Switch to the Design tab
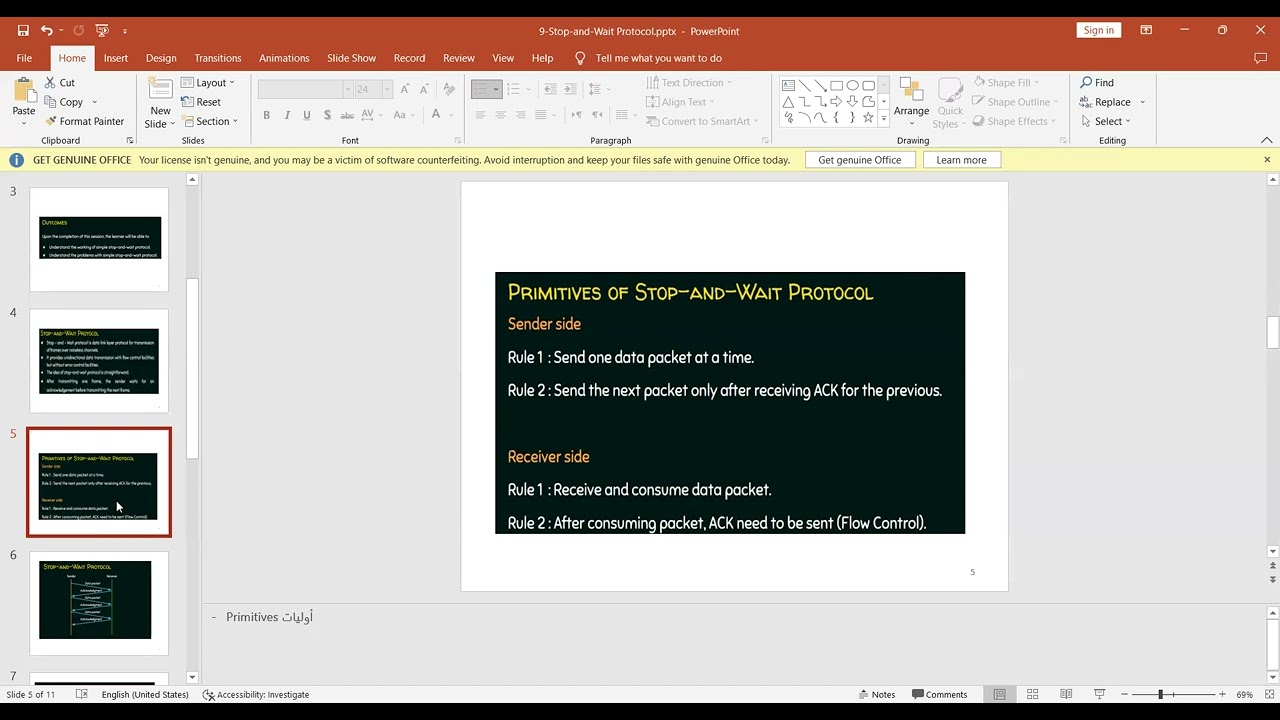The image size is (1280, 720). click(161, 58)
